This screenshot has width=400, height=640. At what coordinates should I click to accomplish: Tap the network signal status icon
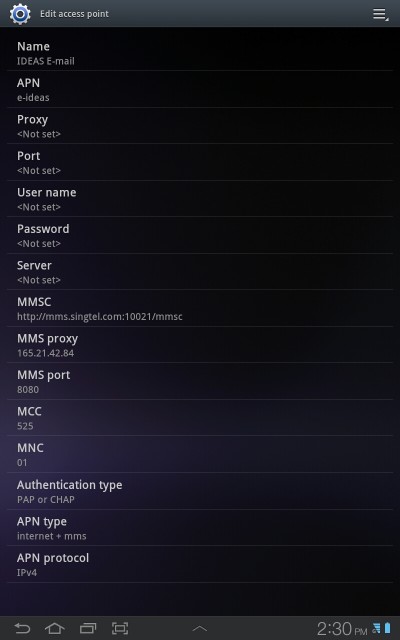(x=376, y=628)
